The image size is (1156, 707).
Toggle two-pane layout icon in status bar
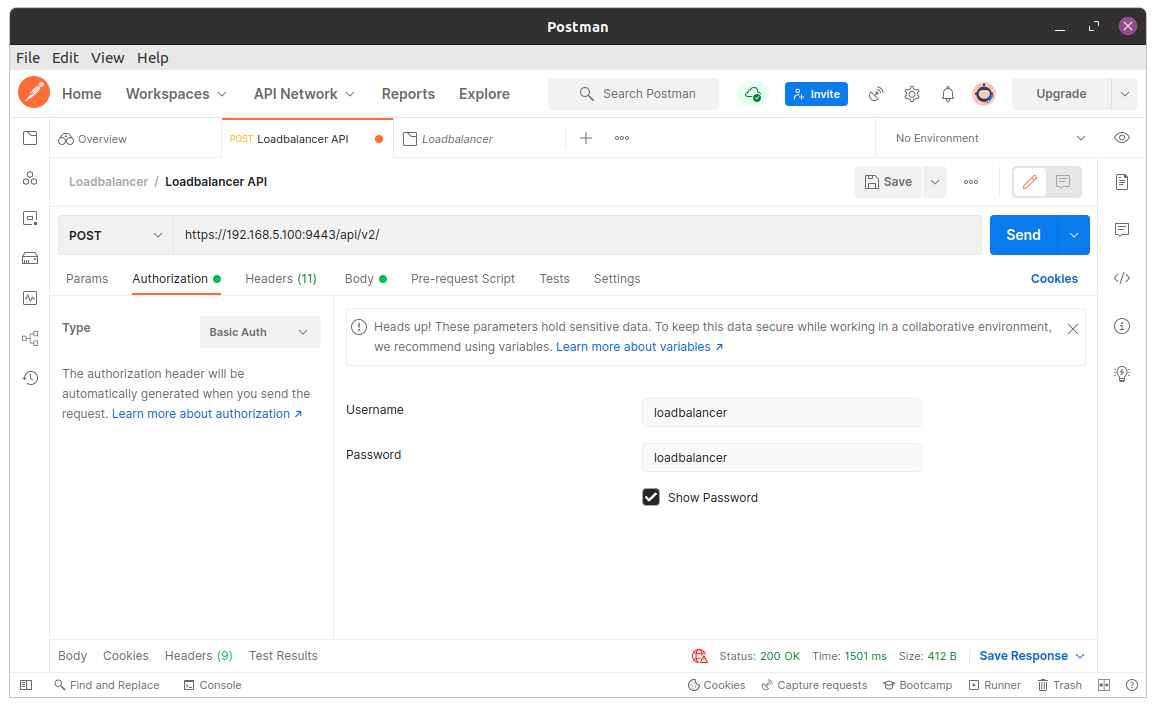1104,685
